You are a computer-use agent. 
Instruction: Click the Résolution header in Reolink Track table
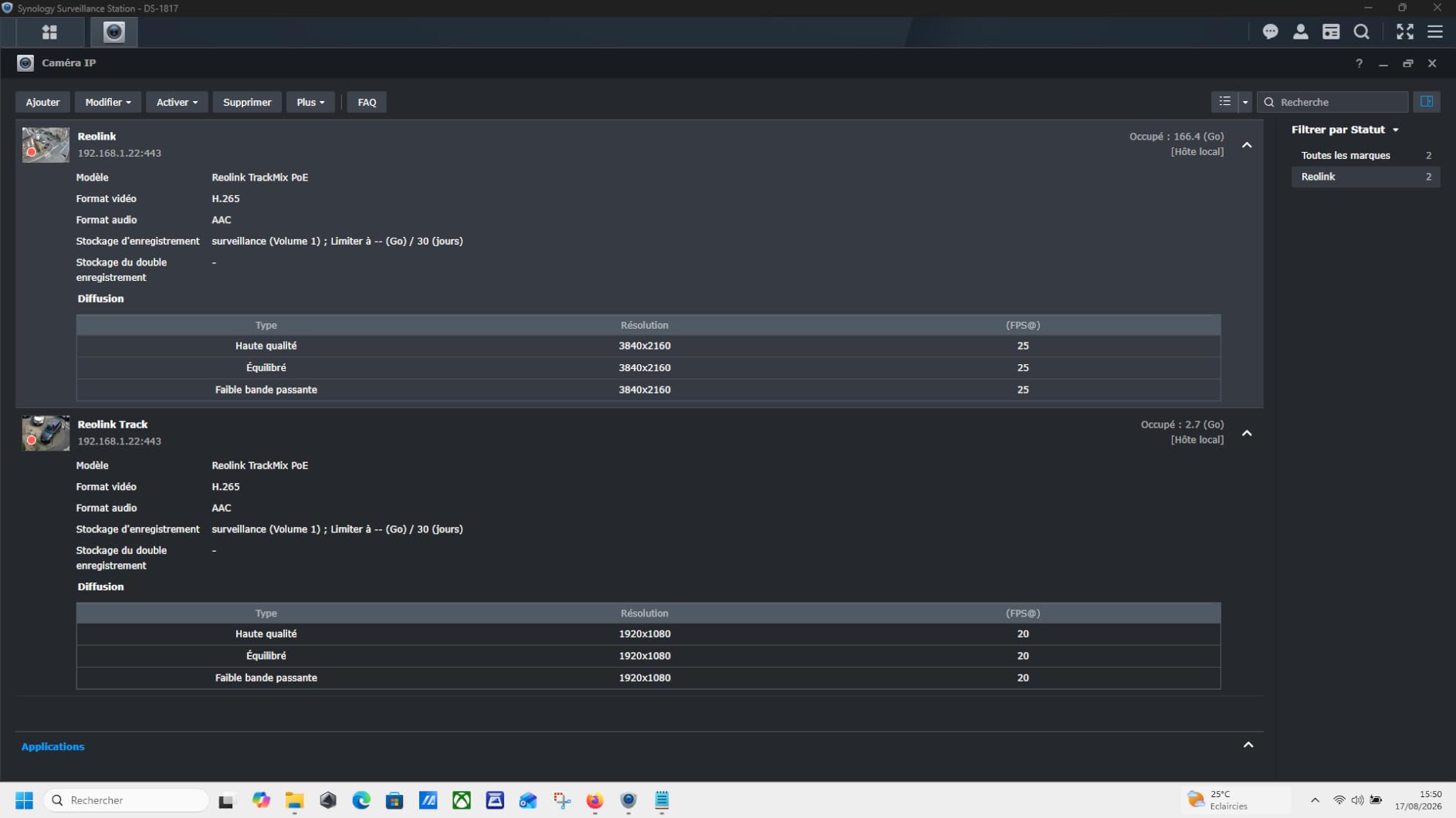[x=645, y=613]
